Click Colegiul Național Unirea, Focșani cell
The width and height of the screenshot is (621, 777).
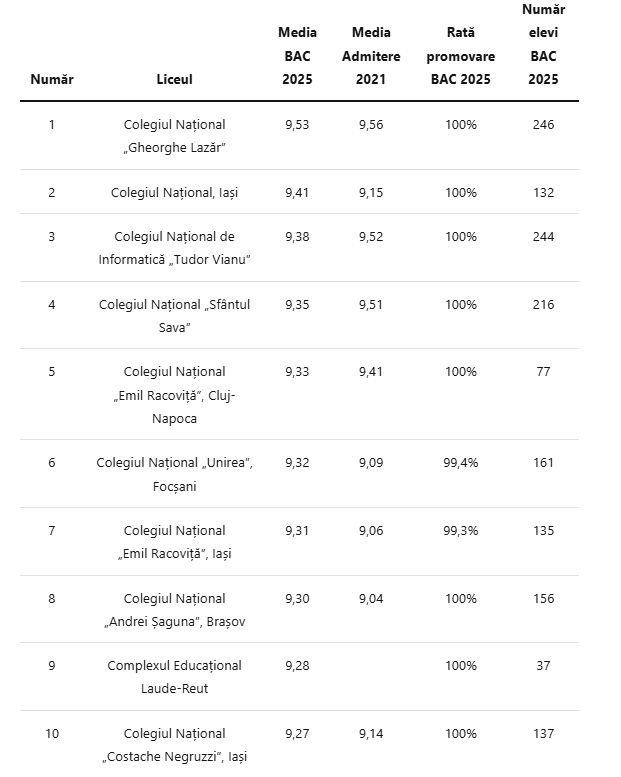tap(174, 474)
